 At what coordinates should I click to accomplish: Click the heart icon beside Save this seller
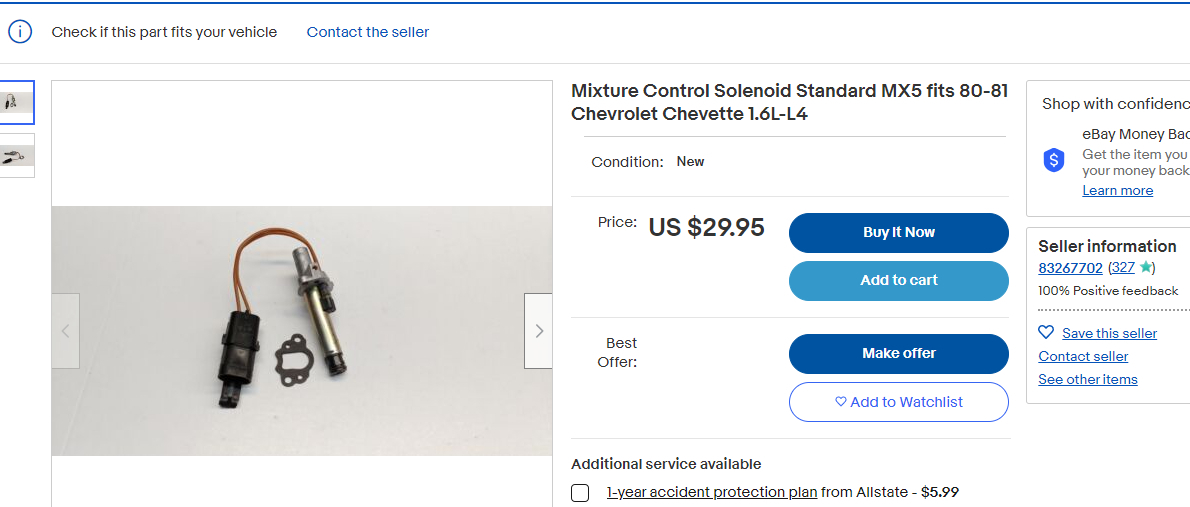[x=1046, y=333]
